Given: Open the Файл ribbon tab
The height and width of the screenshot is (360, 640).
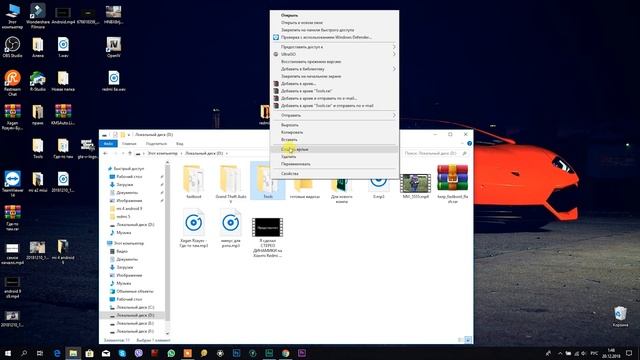Looking at the screenshot, I should [x=108, y=144].
